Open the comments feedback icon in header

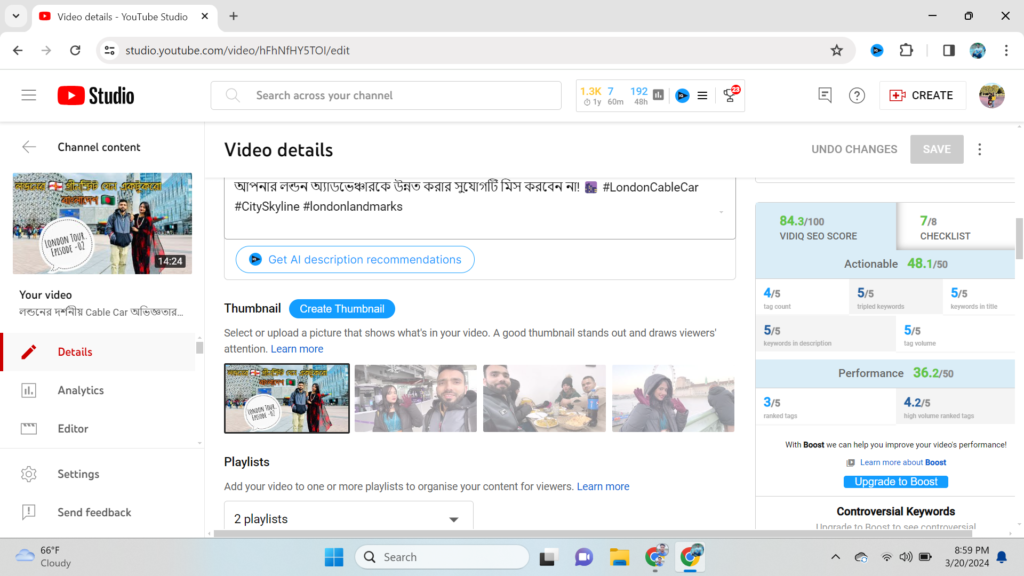(x=825, y=95)
